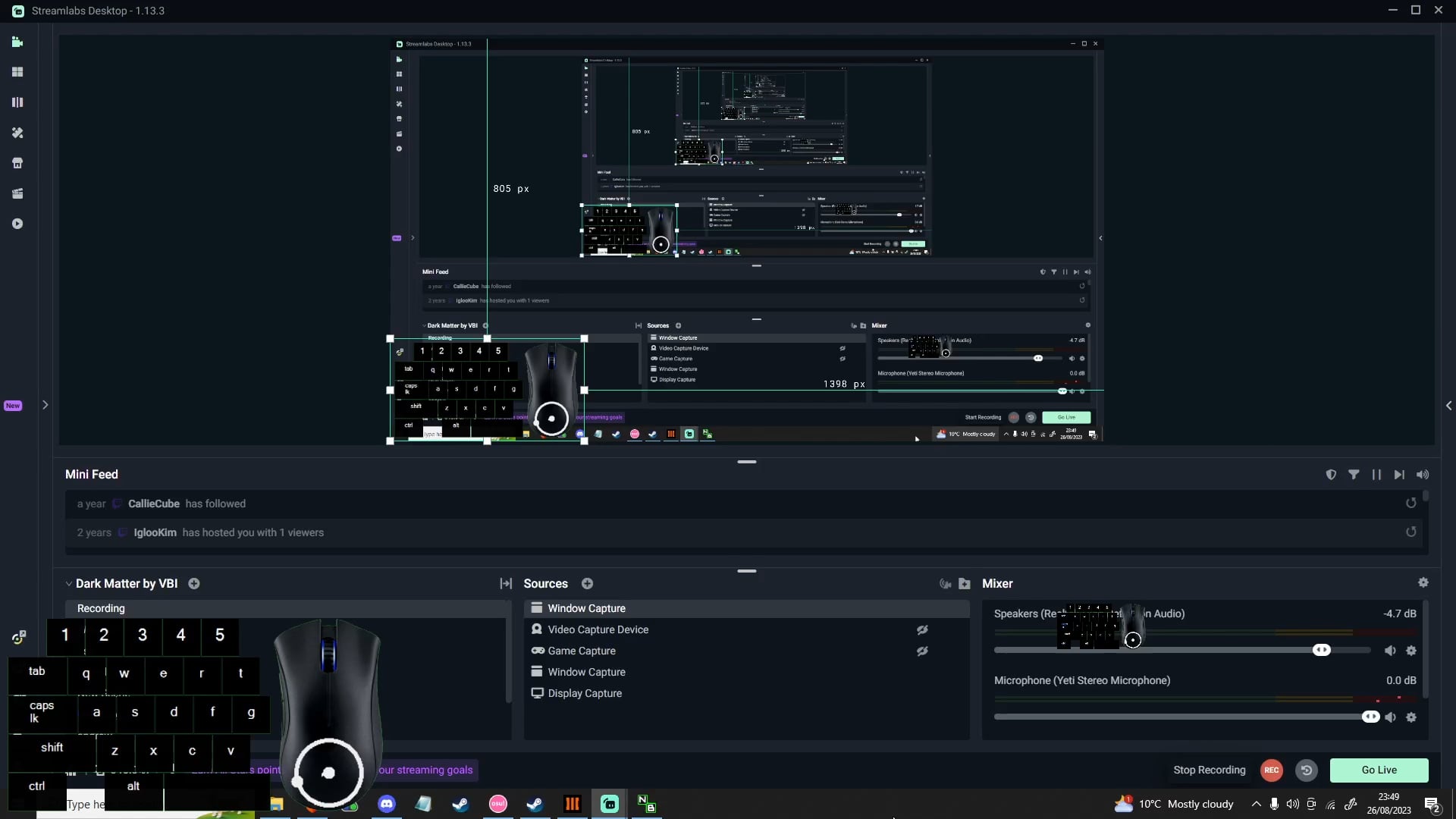Screen dimensions: 1456x819
Task: Click the Mini Feed panel resize handle
Action: (x=747, y=462)
